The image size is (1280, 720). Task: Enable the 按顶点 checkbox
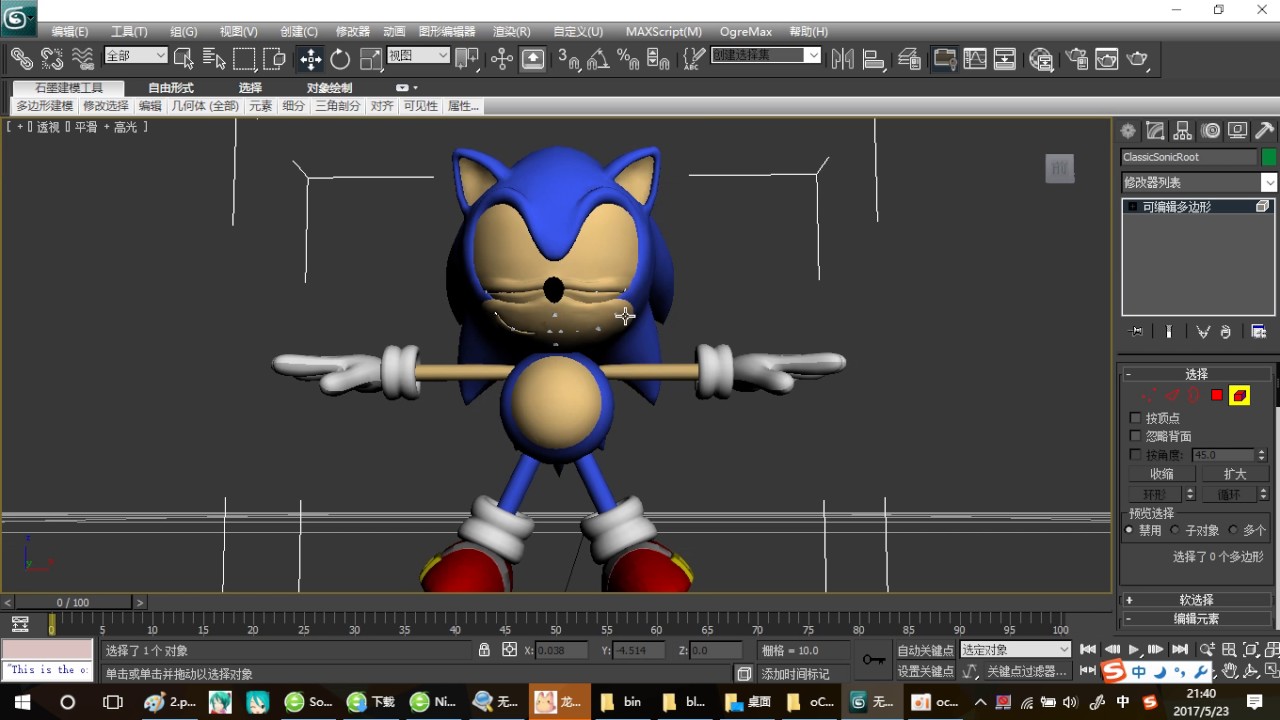[1135, 418]
